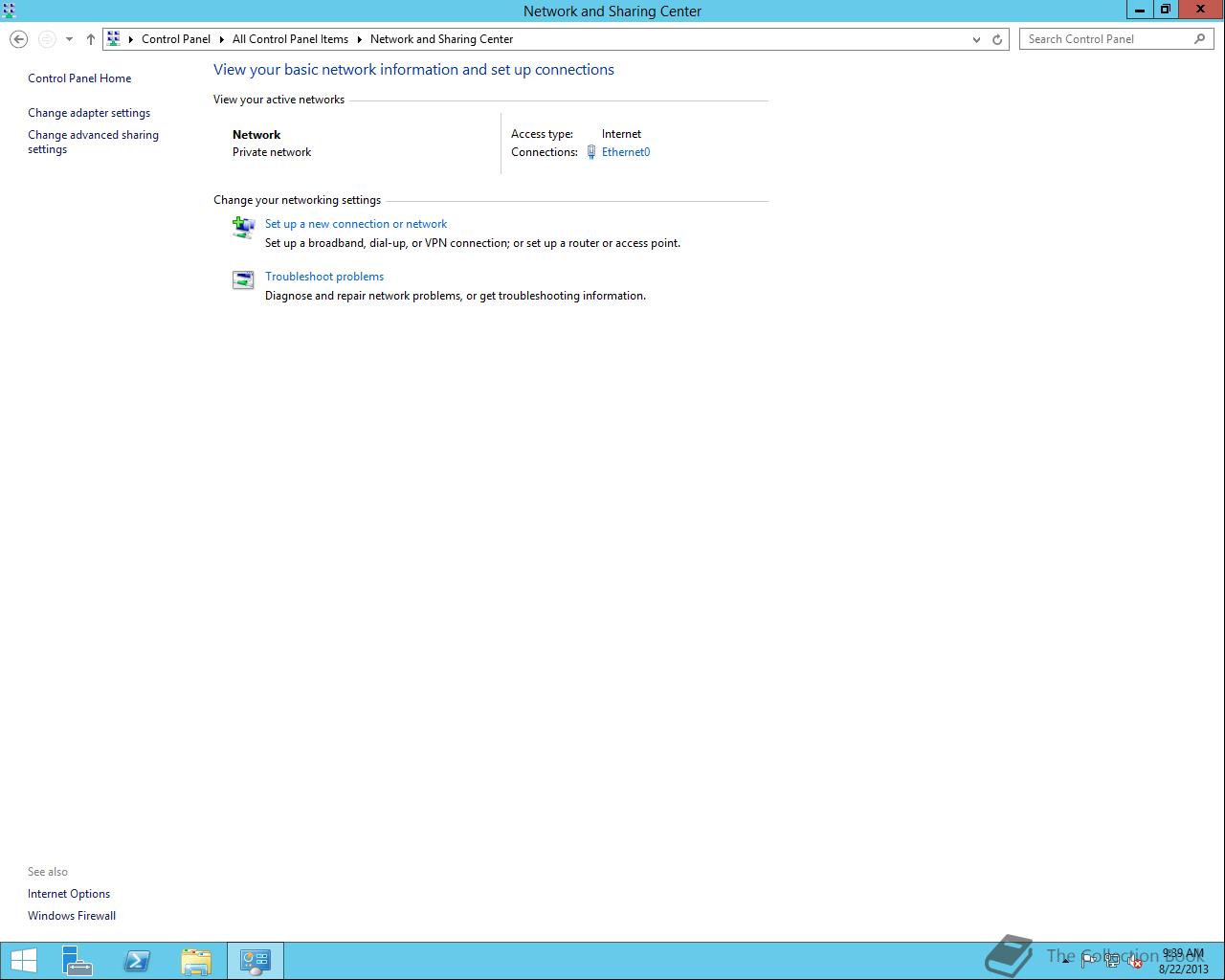Click the page title about basic network information
The width and height of the screenshot is (1225, 980).
(x=413, y=70)
